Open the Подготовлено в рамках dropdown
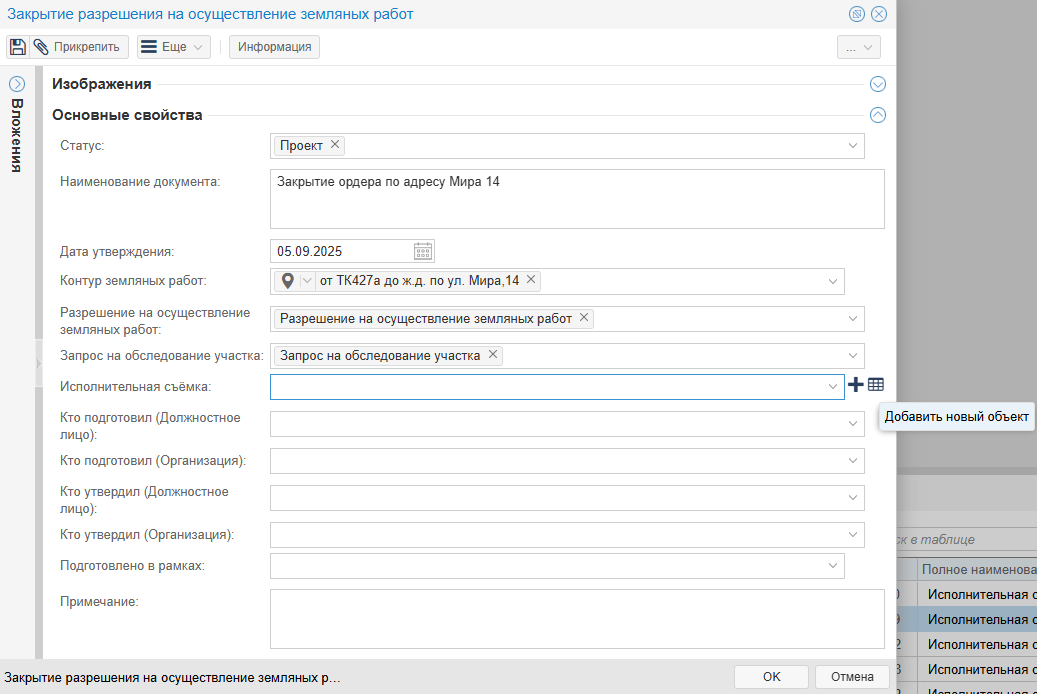Image resolution: width=1037 pixels, height=694 pixels. 833,566
